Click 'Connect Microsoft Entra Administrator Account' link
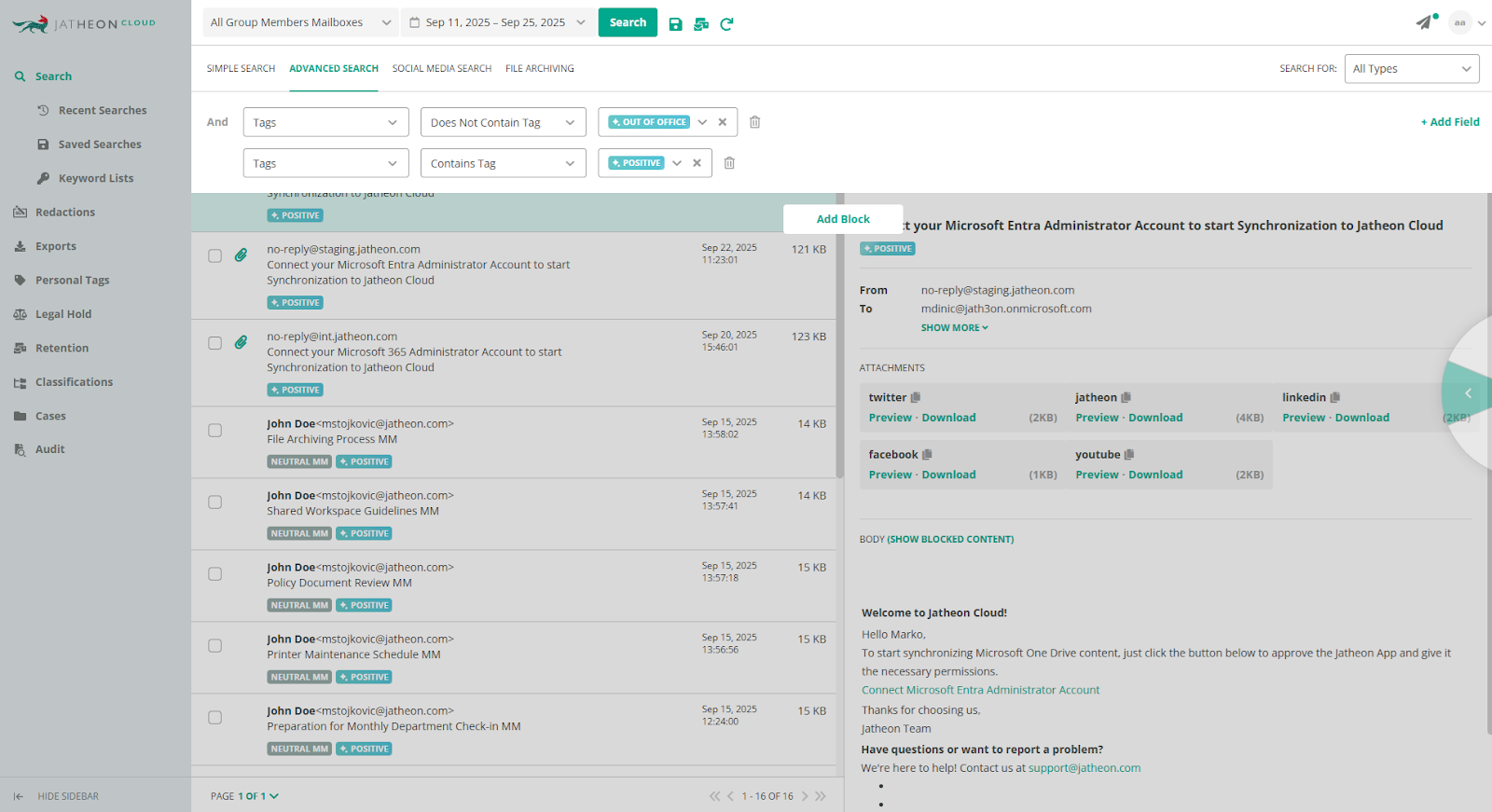1492x812 pixels. click(x=981, y=690)
